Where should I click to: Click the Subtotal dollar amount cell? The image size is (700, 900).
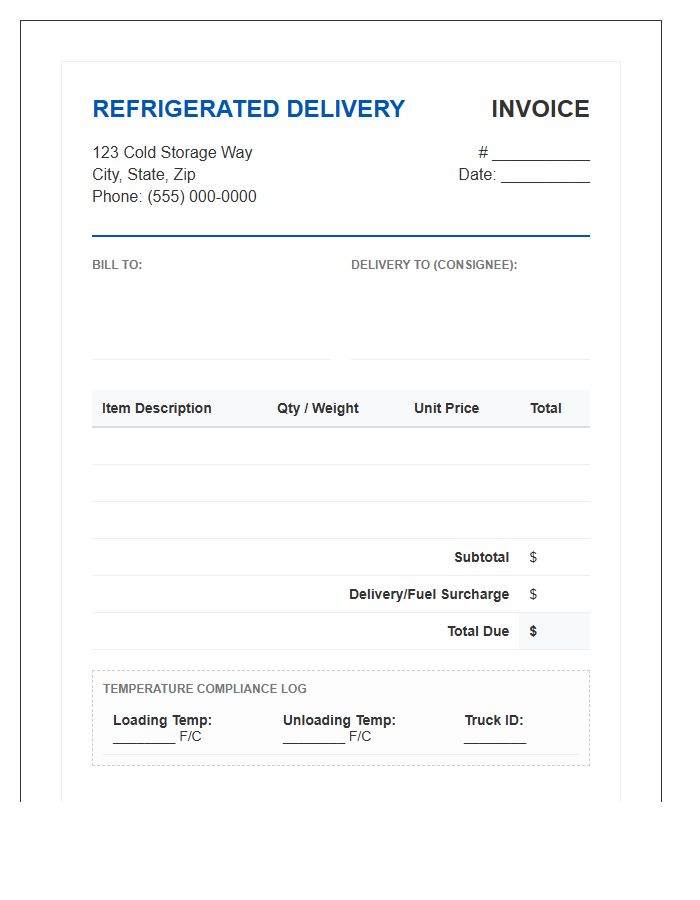[554, 557]
